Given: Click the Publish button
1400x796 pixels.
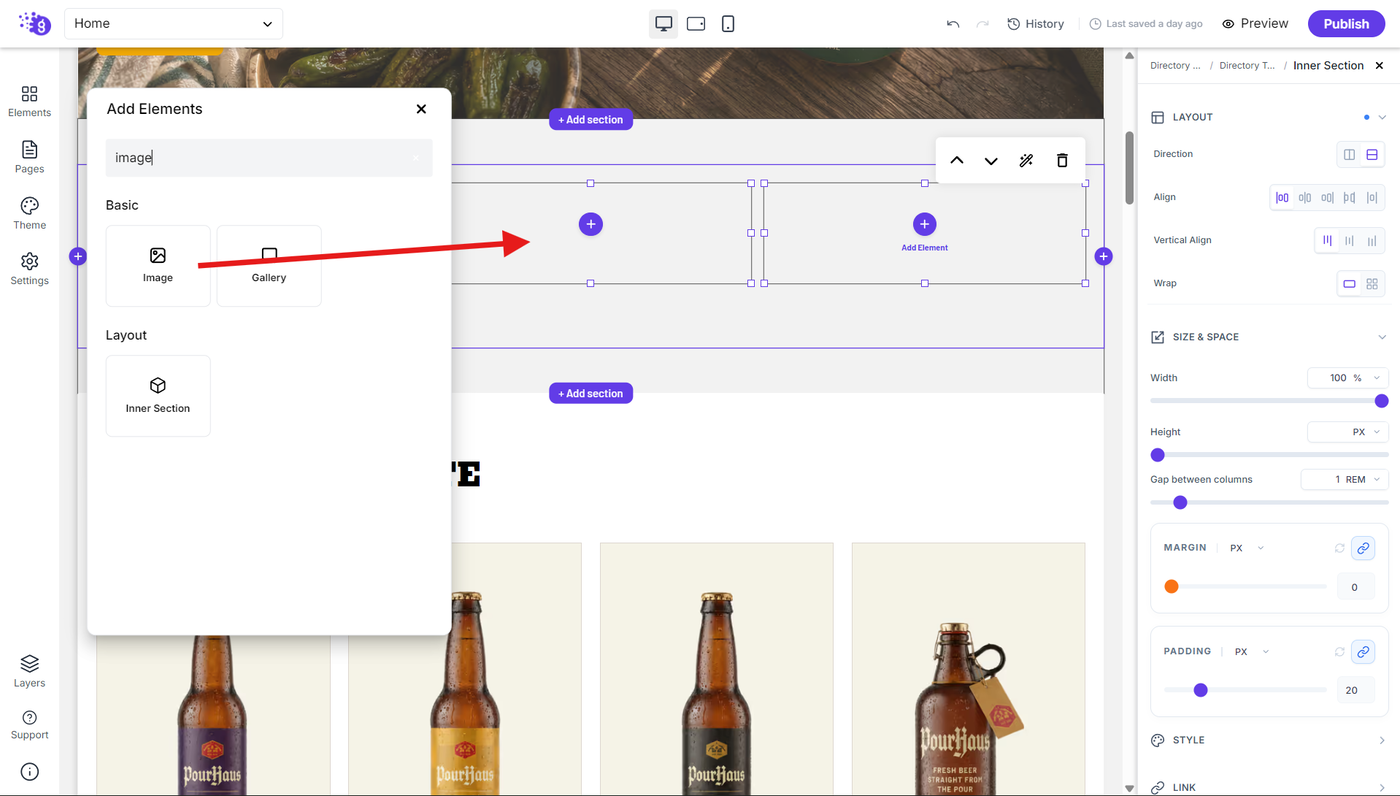Looking at the screenshot, I should (x=1346, y=23).
